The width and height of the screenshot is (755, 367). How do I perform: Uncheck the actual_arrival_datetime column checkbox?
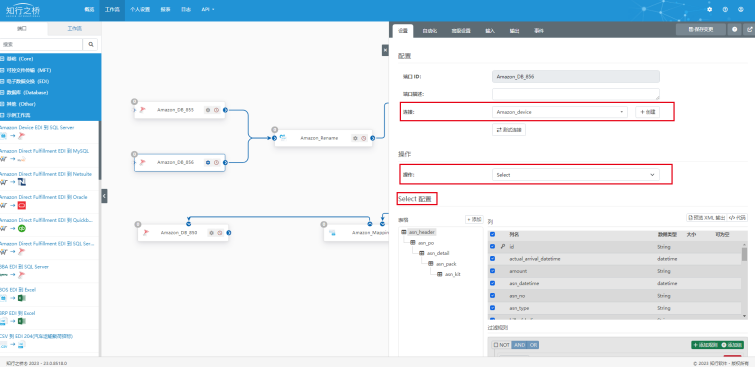(492, 259)
